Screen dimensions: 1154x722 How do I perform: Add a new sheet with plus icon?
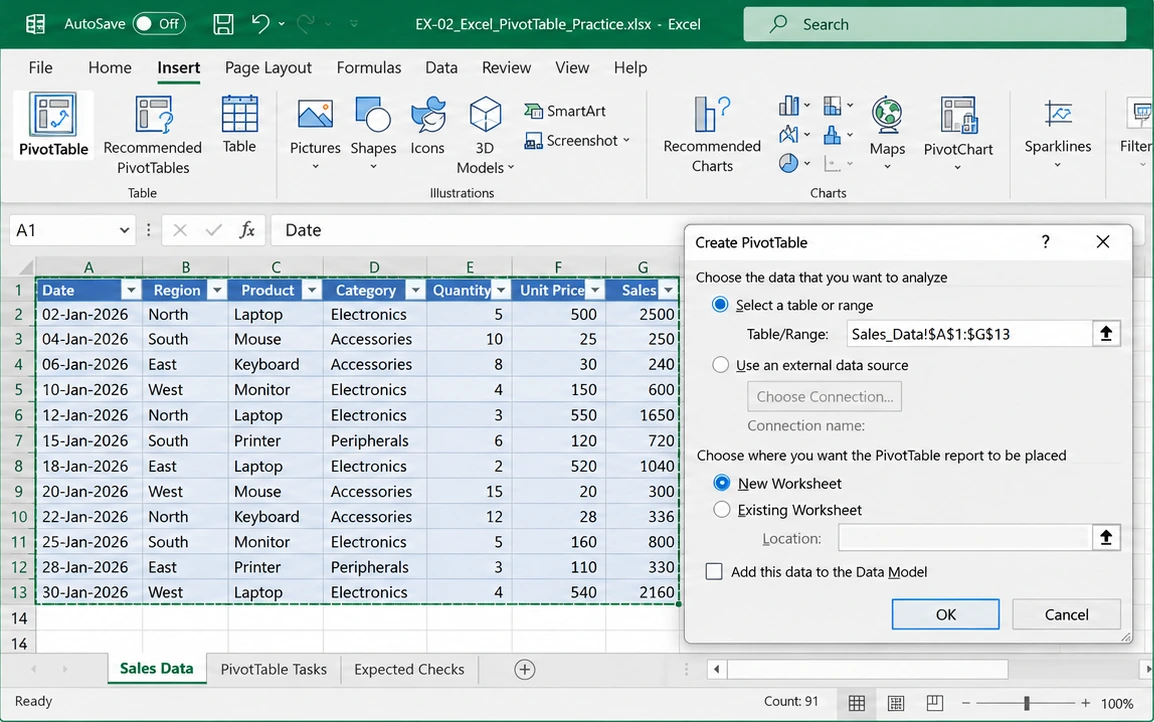(x=524, y=670)
